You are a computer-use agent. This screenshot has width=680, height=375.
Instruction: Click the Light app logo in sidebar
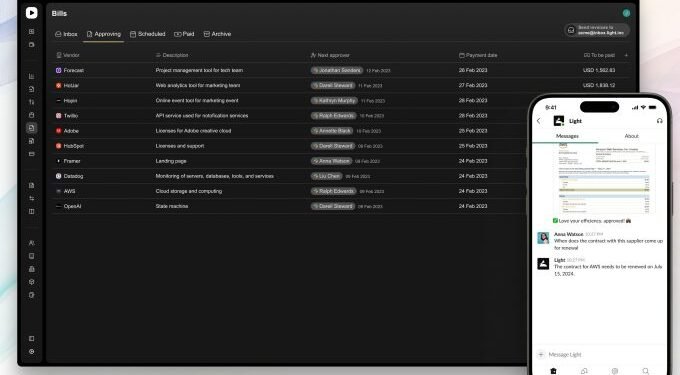point(31,13)
